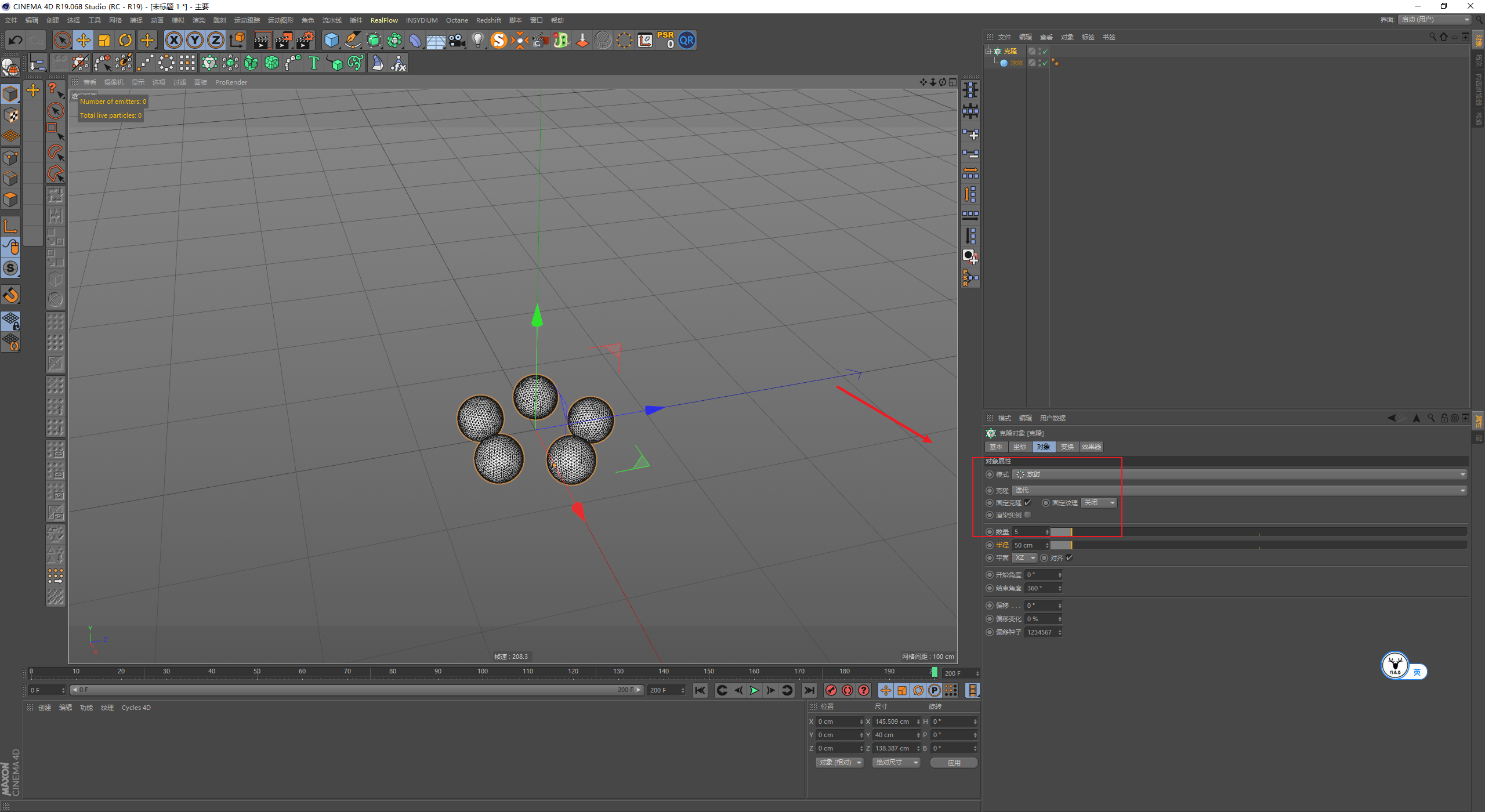Select the Live Selection tool
The image size is (1485, 812).
(62, 40)
